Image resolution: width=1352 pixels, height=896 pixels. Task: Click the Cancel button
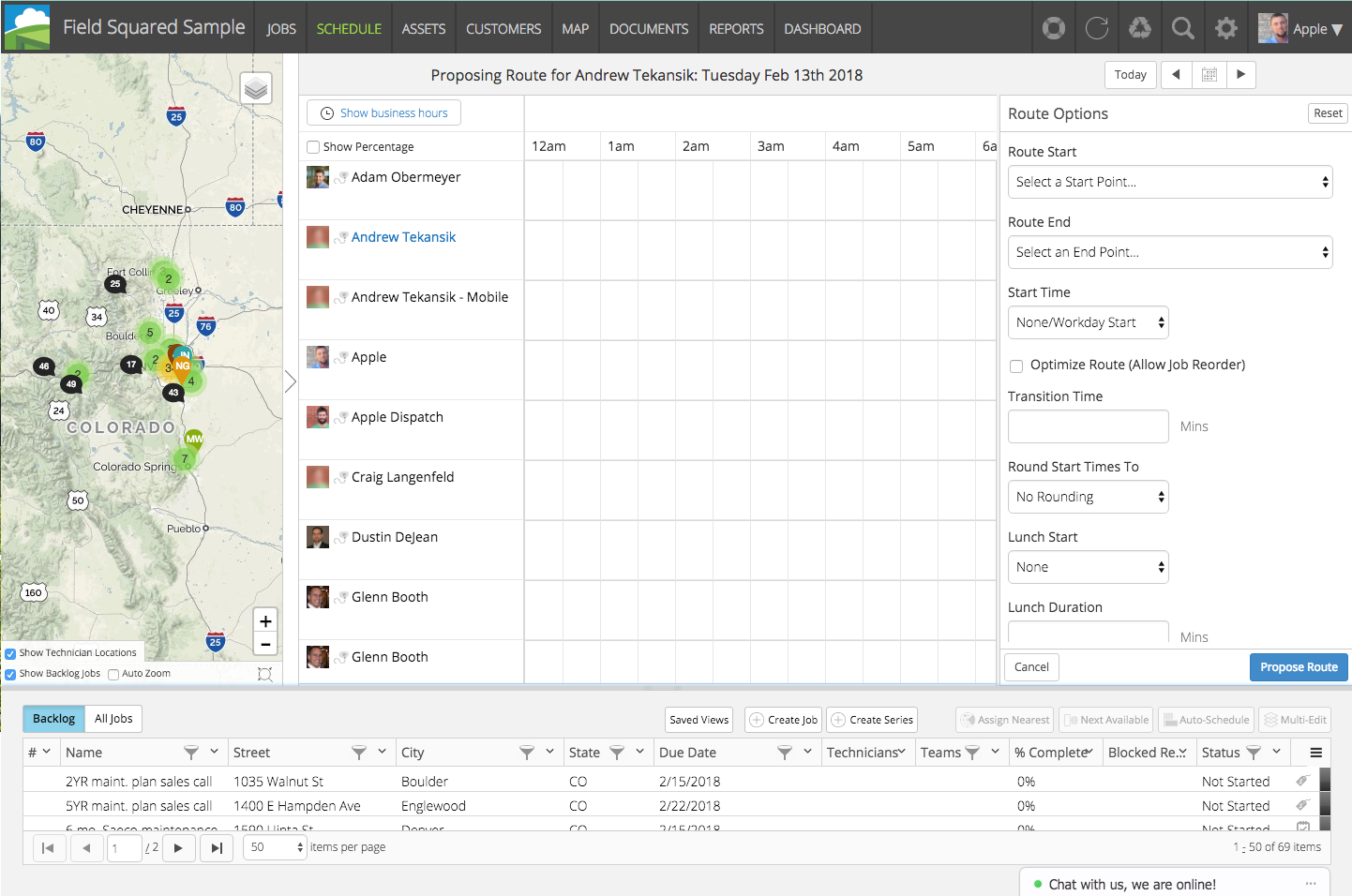pos(1031,667)
